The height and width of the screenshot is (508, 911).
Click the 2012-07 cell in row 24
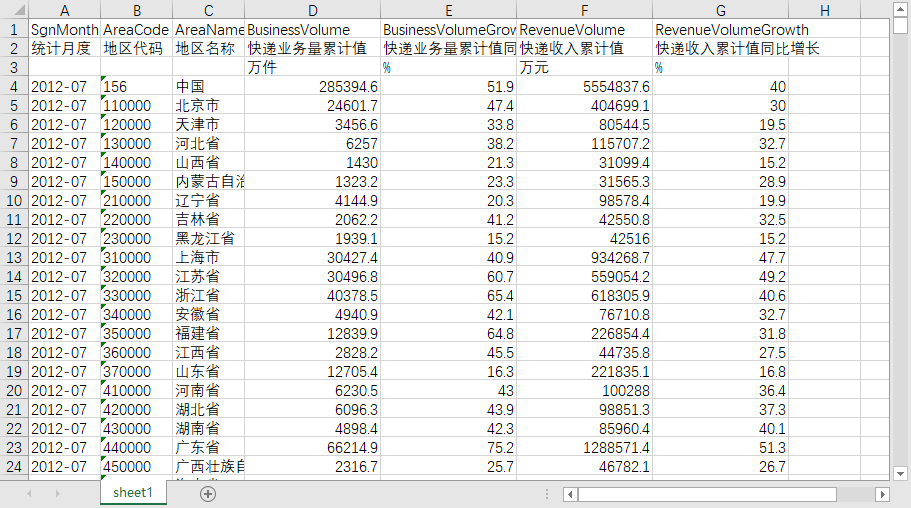[x=64, y=466]
